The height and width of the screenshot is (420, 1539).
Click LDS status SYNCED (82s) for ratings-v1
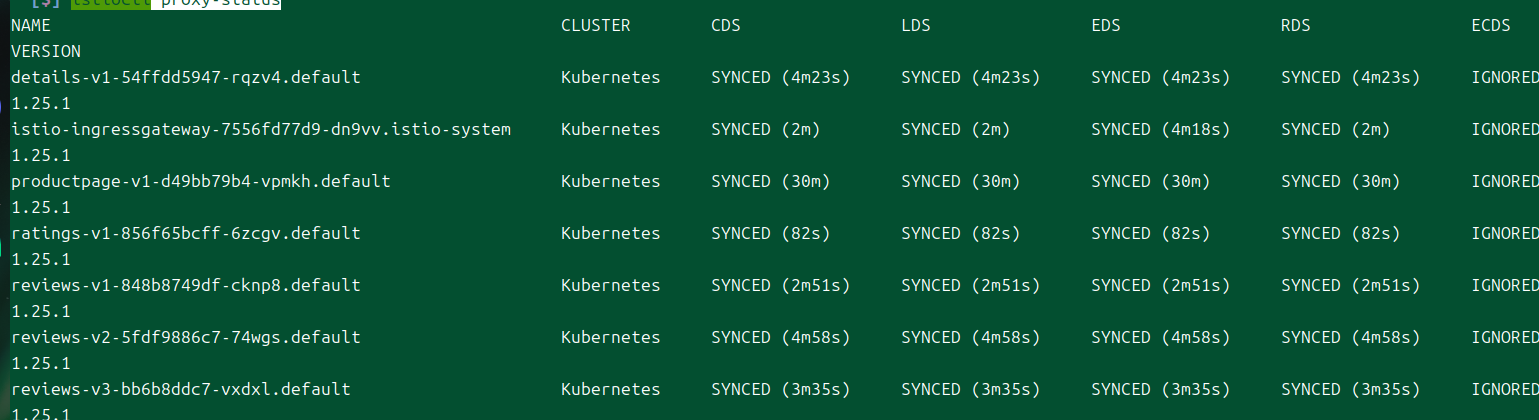pos(961,233)
